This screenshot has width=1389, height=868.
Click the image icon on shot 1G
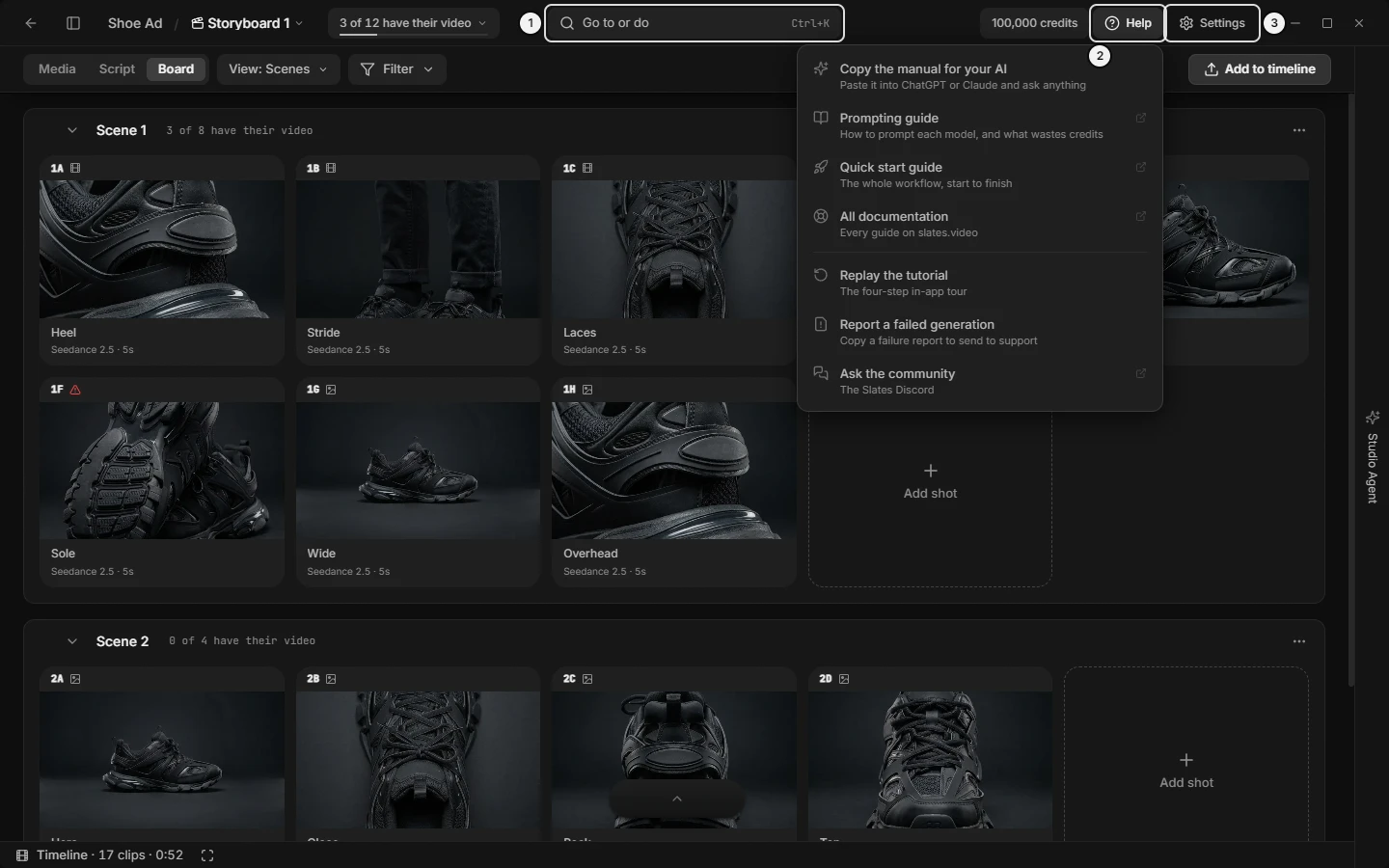pyautogui.click(x=331, y=390)
